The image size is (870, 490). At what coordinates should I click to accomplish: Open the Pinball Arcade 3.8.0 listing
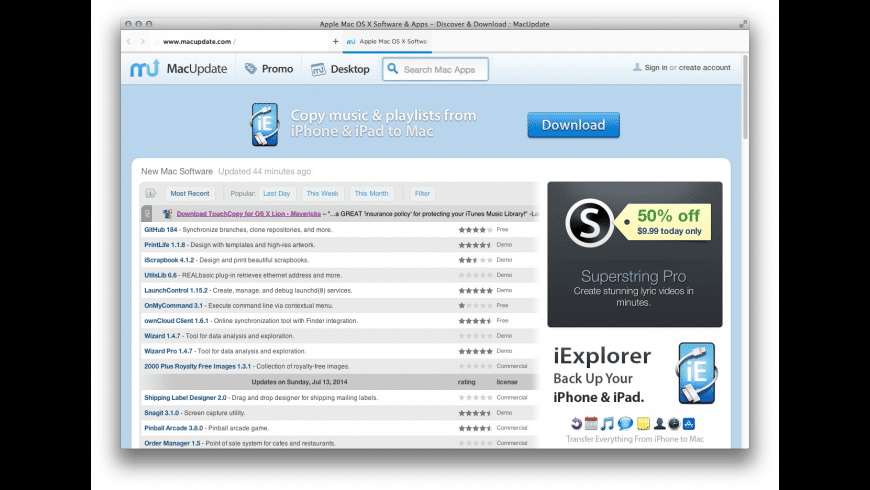click(174, 428)
